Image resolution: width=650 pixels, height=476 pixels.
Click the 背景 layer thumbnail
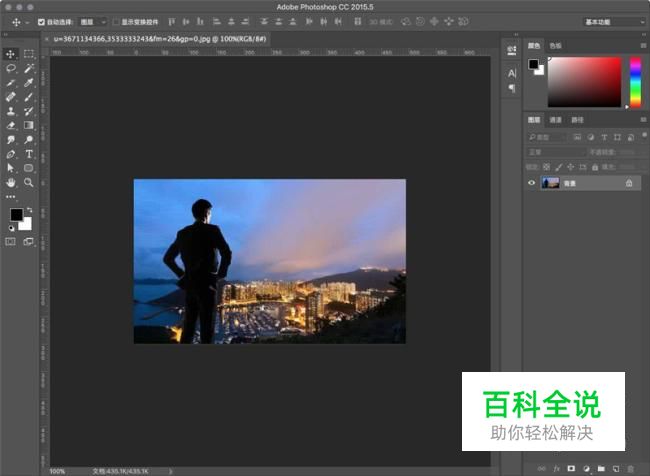(550, 183)
